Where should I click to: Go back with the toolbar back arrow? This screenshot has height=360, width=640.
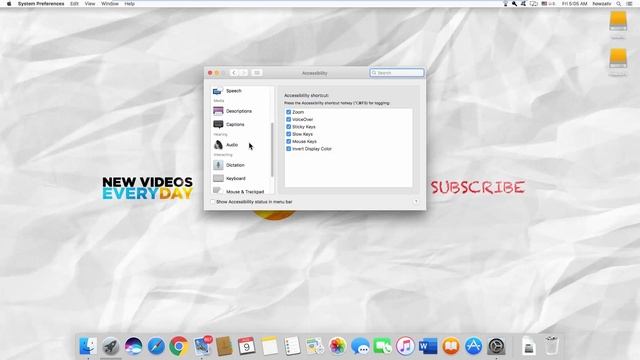pos(234,73)
